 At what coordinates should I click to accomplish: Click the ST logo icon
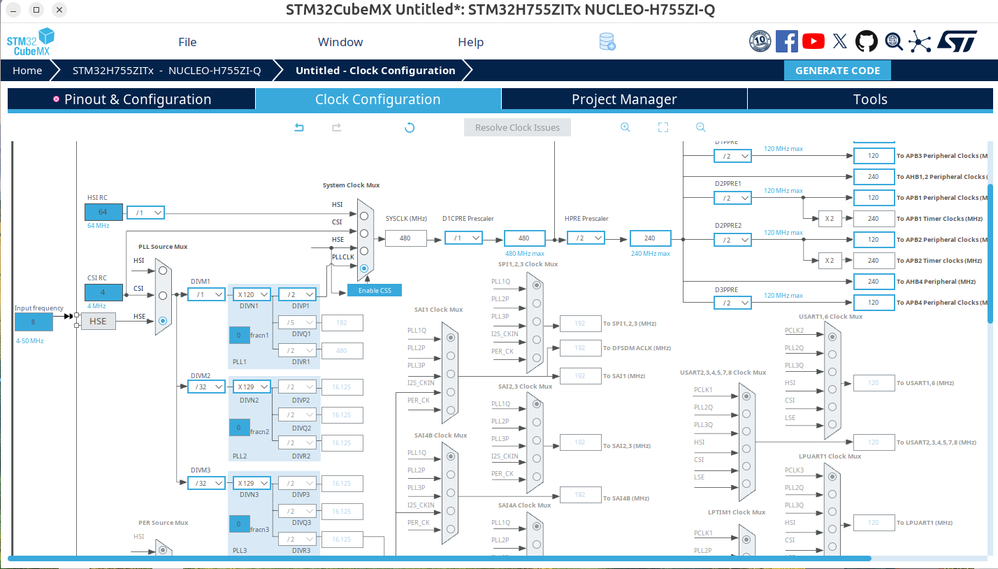957,41
